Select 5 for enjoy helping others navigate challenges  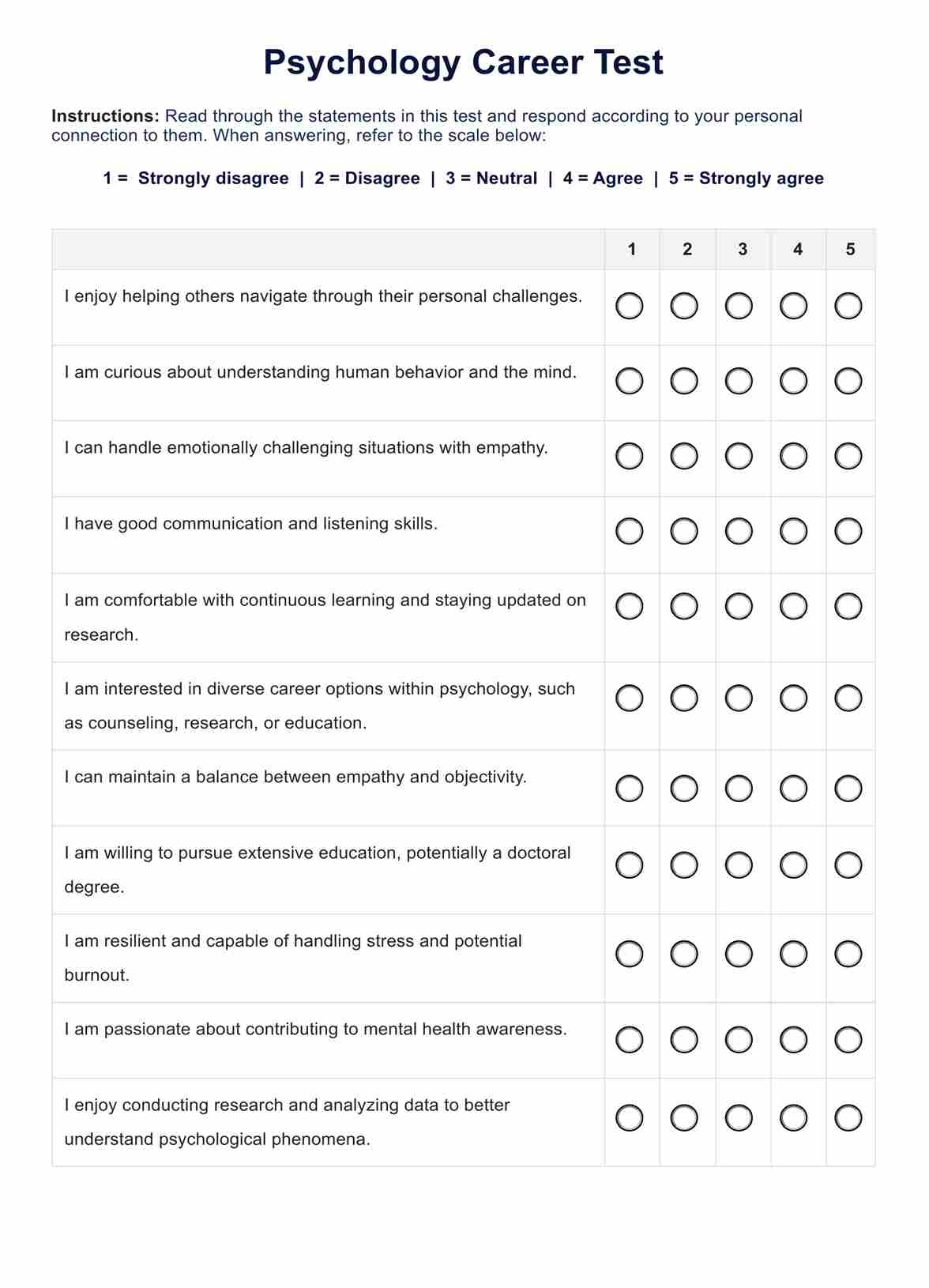coord(848,306)
